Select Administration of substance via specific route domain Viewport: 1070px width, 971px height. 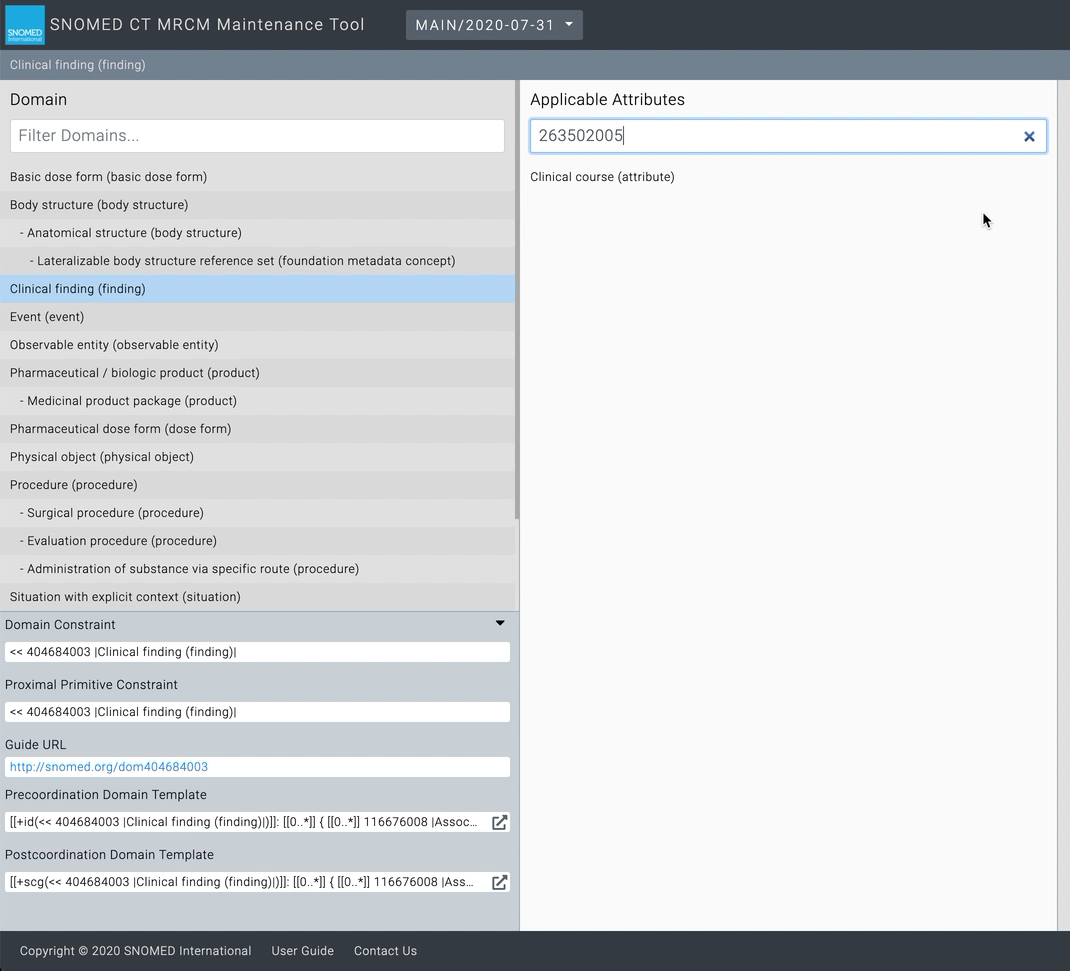coord(257,568)
